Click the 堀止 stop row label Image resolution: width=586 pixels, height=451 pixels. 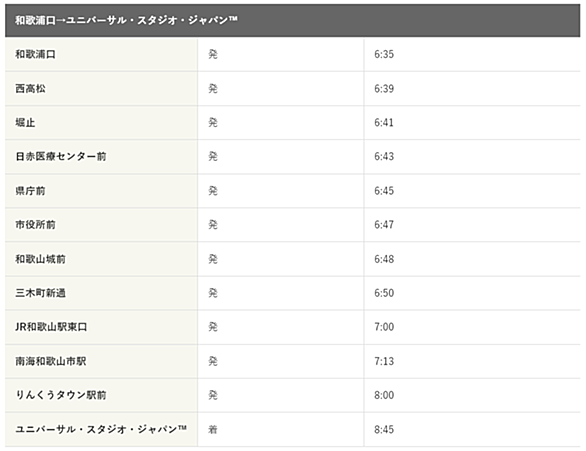[x=25, y=123]
